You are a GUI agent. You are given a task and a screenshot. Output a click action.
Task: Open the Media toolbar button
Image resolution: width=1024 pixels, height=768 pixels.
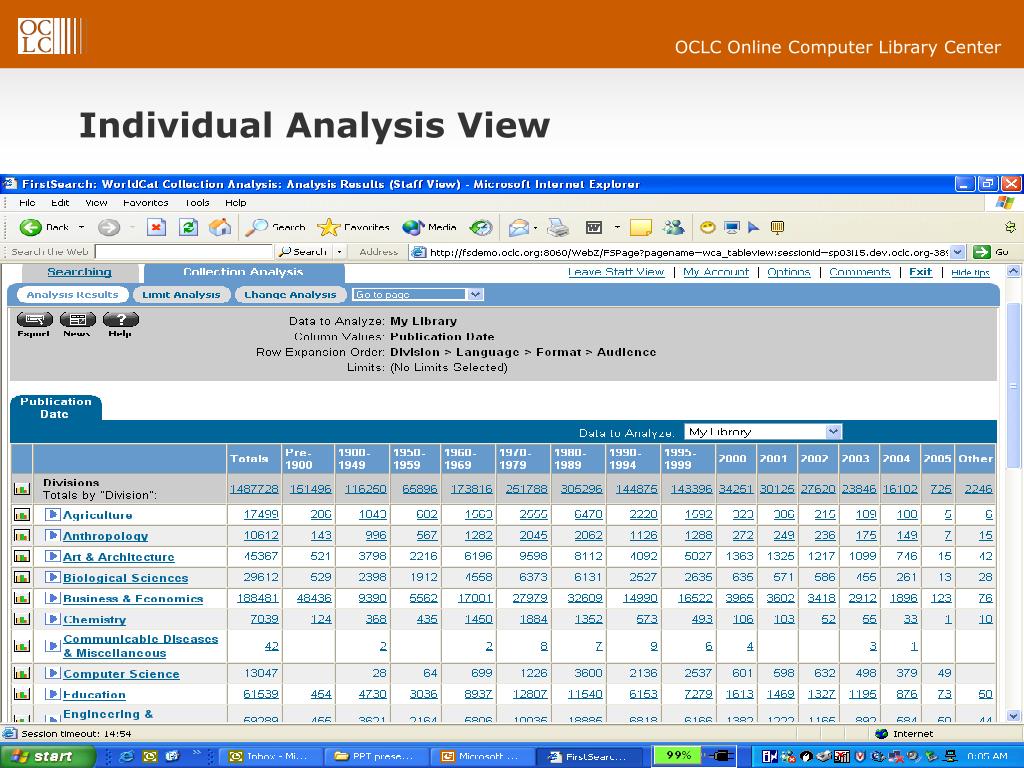point(429,227)
